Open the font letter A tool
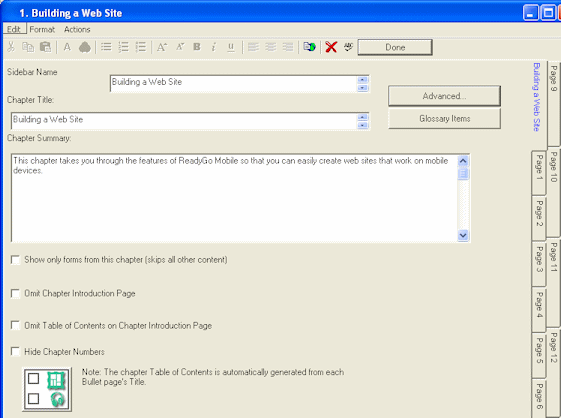The image size is (561, 418). [x=67, y=47]
